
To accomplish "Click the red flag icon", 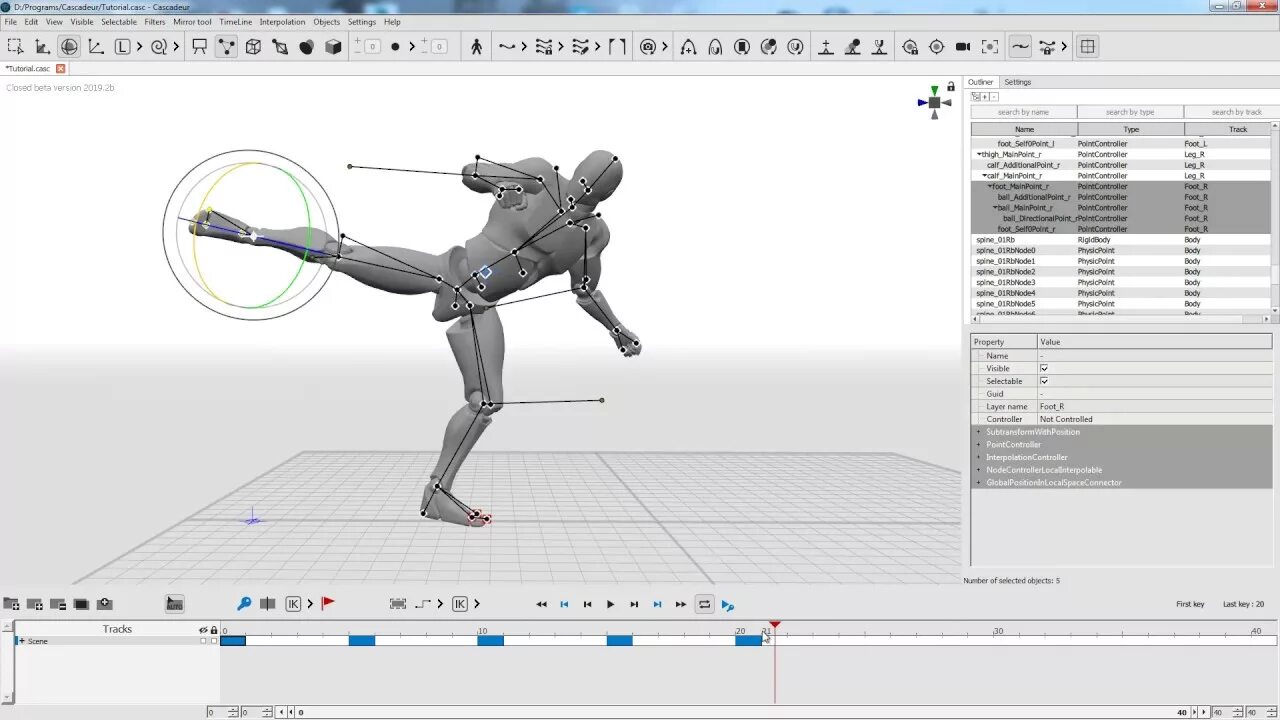I will tap(328, 603).
